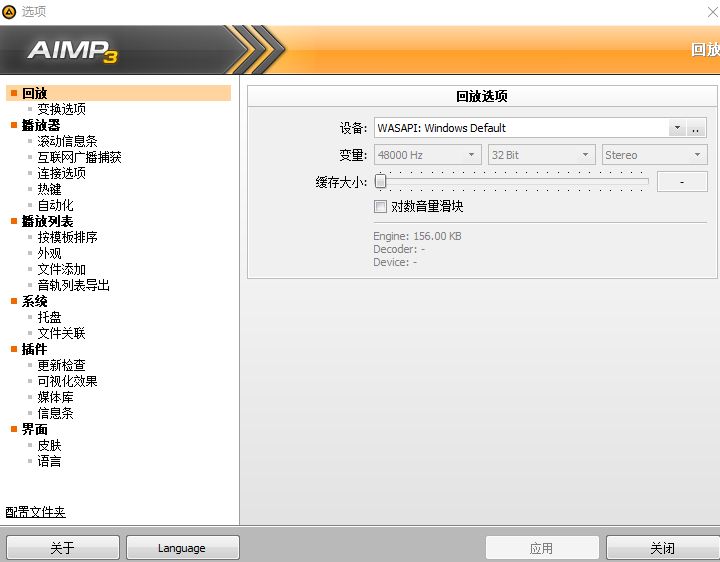Image resolution: width=720 pixels, height=562 pixels.
Task: Open the 媒体库 settings page
Action: 56,398
